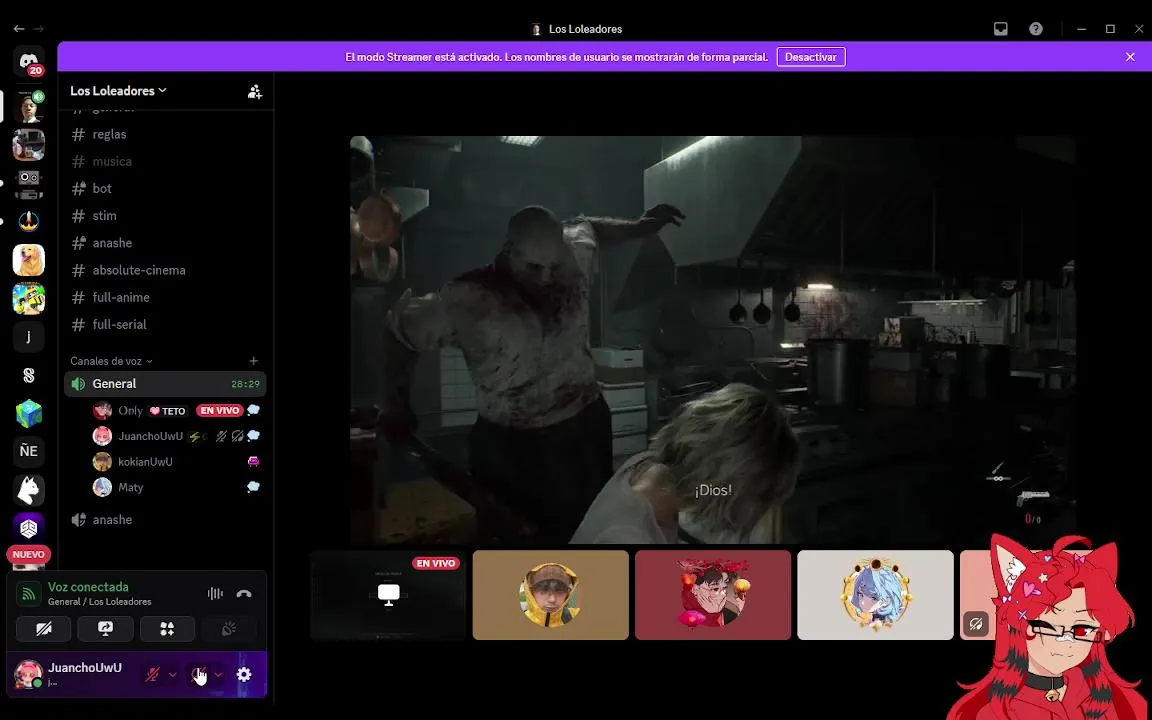Viewport: 1152px width, 720px height.
Task: Open the musica text channel
Action: point(165,162)
